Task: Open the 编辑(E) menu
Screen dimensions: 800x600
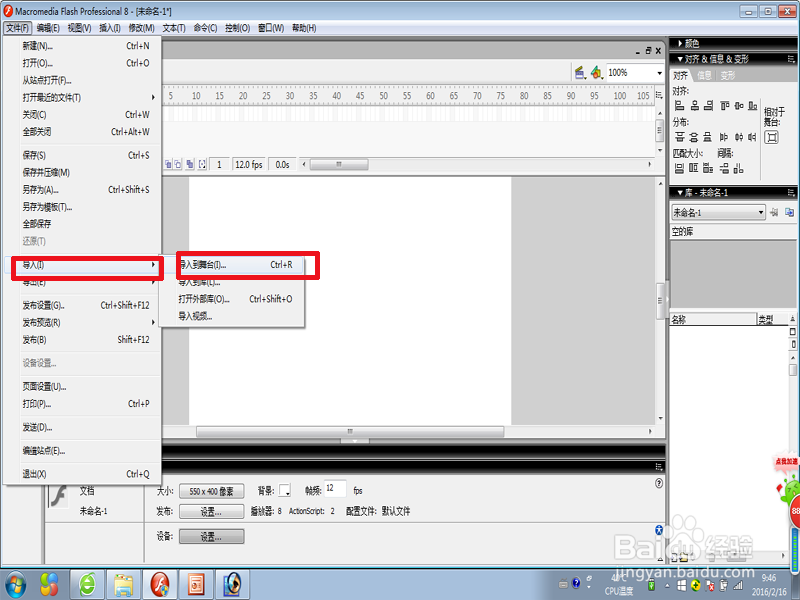Action: [48, 28]
